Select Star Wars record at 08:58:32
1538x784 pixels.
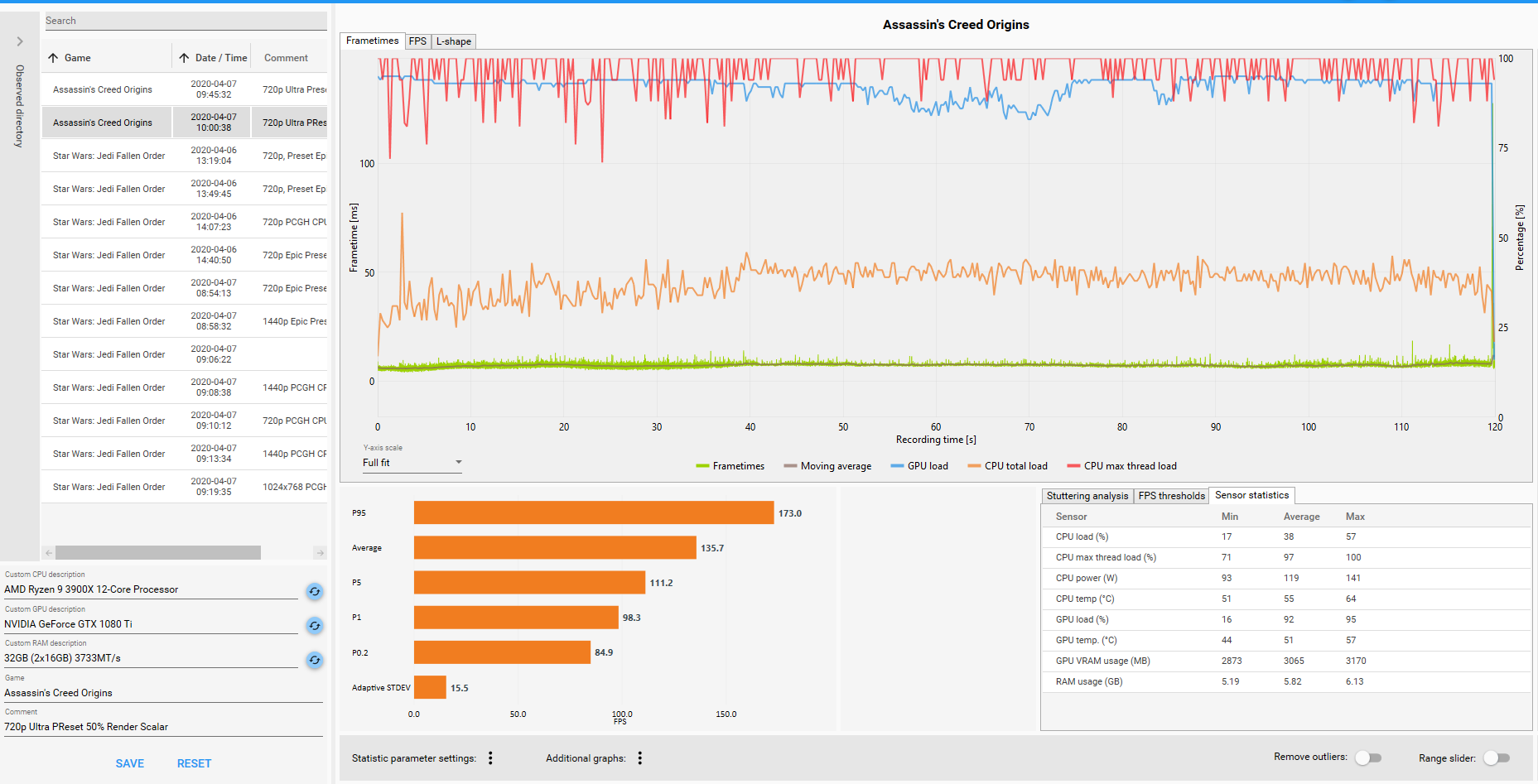[184, 321]
